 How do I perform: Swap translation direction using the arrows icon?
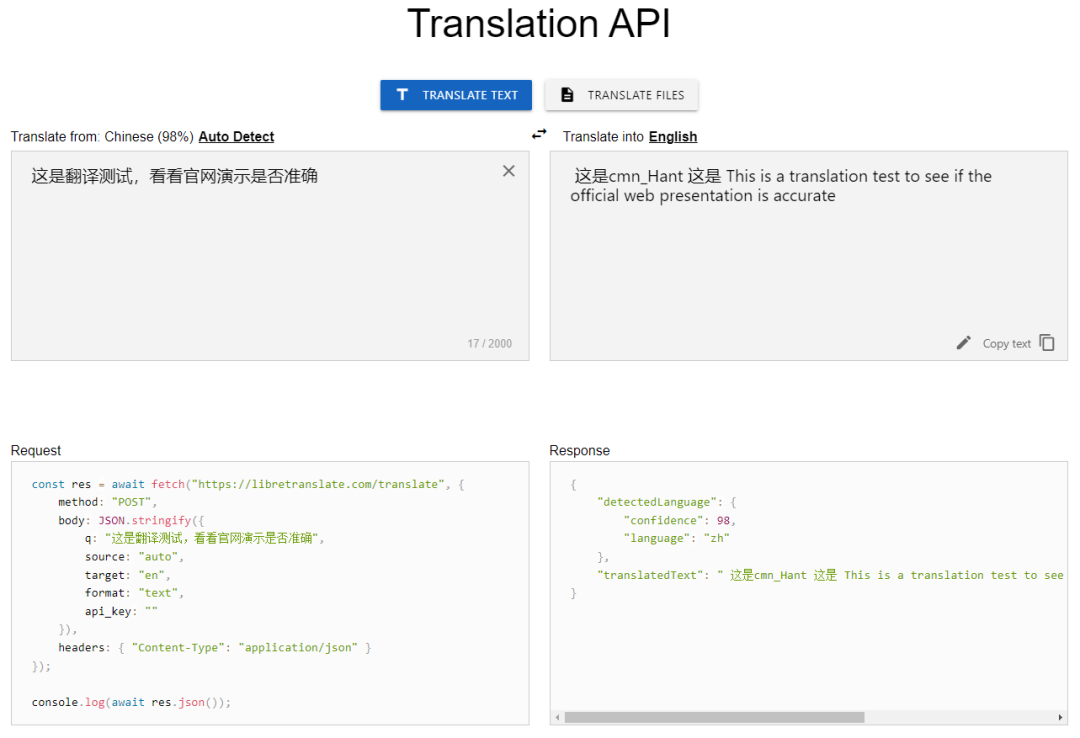(539, 133)
